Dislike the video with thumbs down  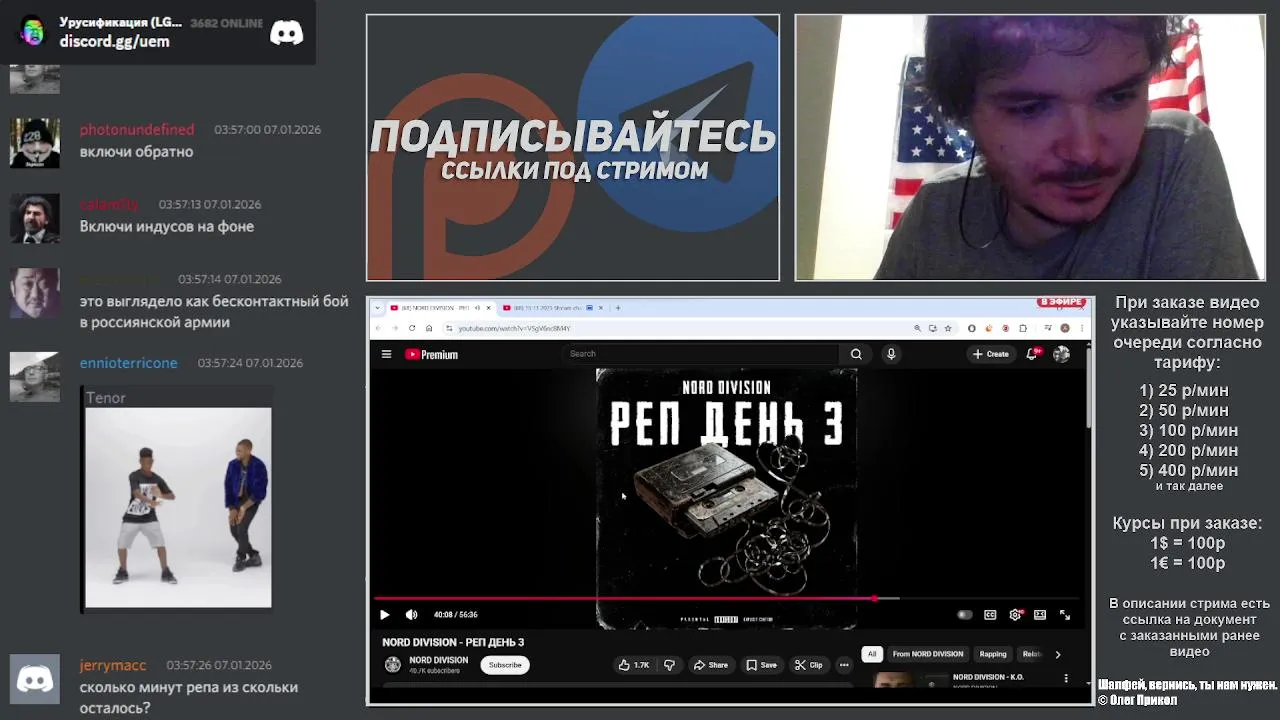pos(669,665)
